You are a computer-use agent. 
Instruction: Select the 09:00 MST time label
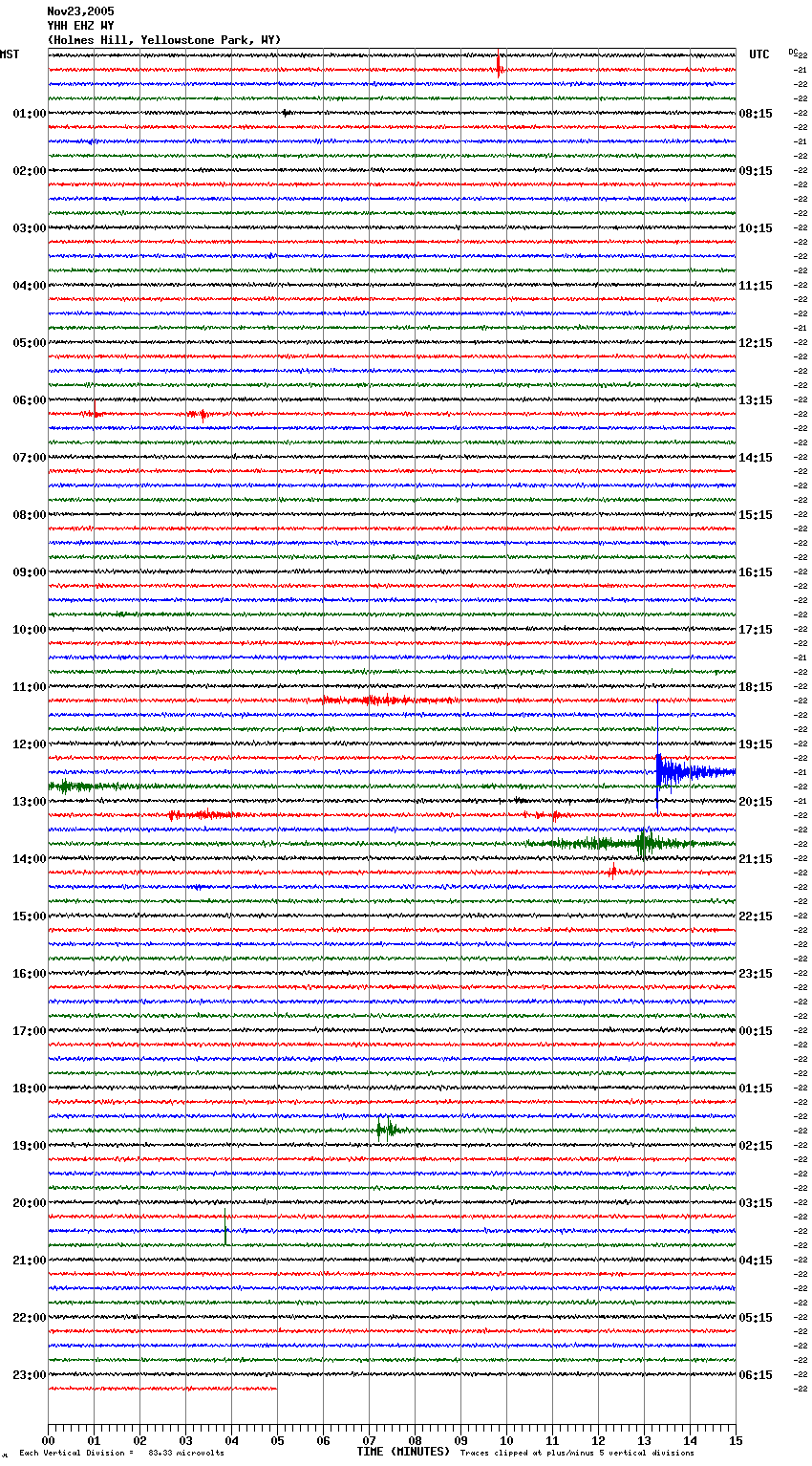pyautogui.click(x=29, y=572)
